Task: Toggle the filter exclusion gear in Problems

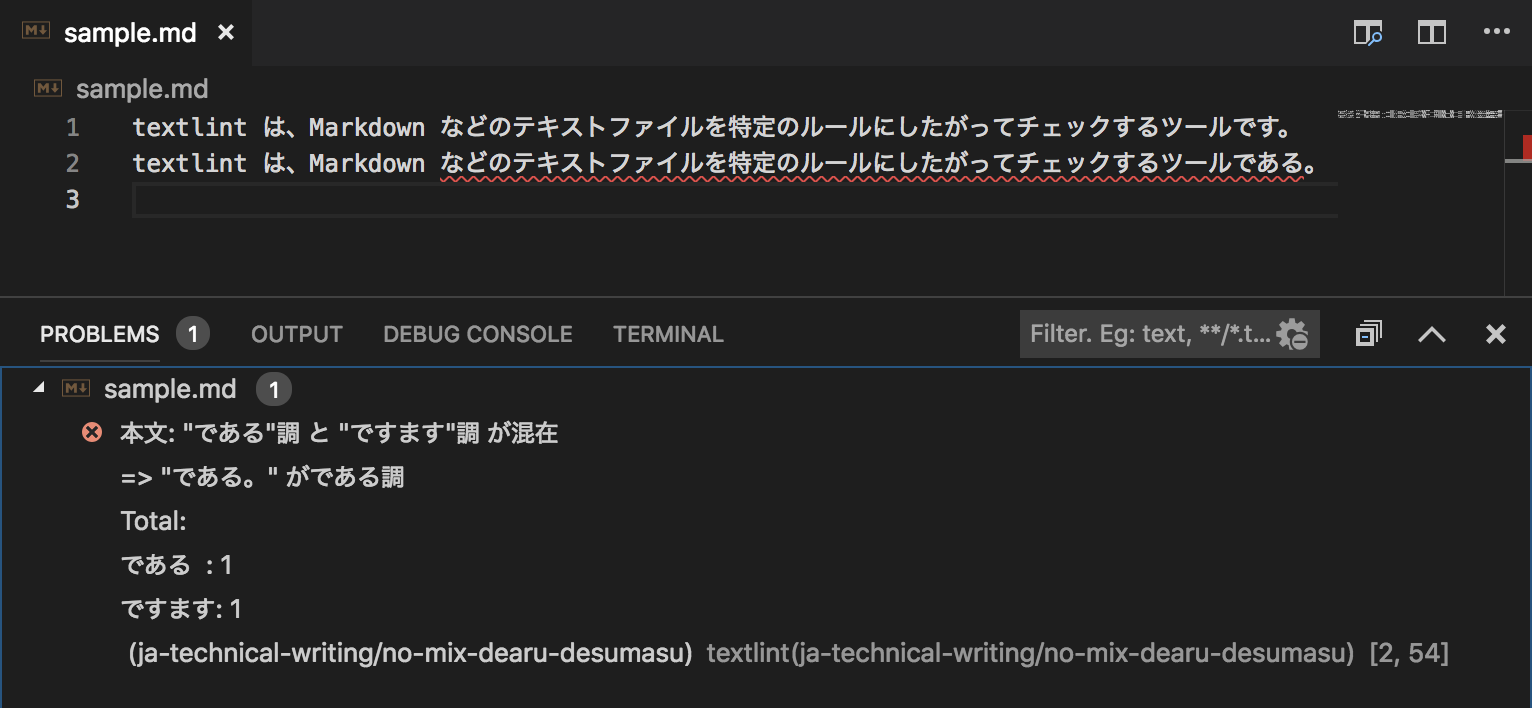Action: [x=1294, y=333]
